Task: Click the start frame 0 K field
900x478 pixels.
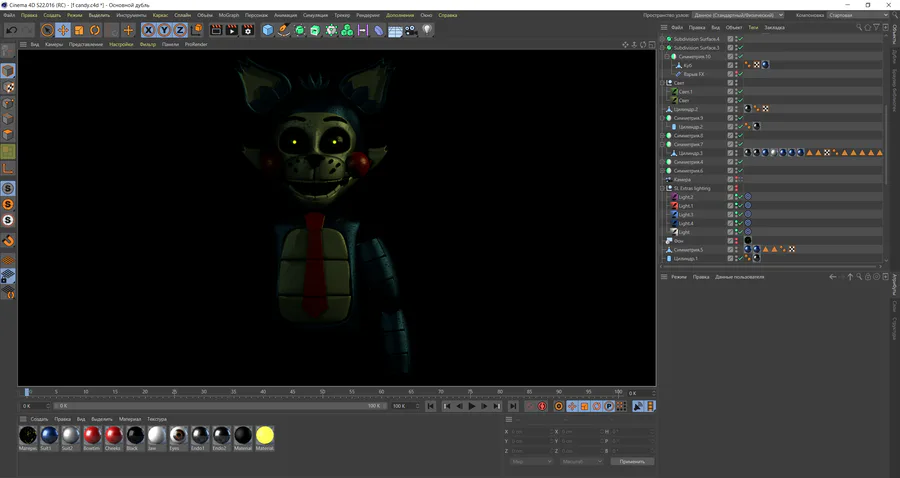Action: point(35,406)
